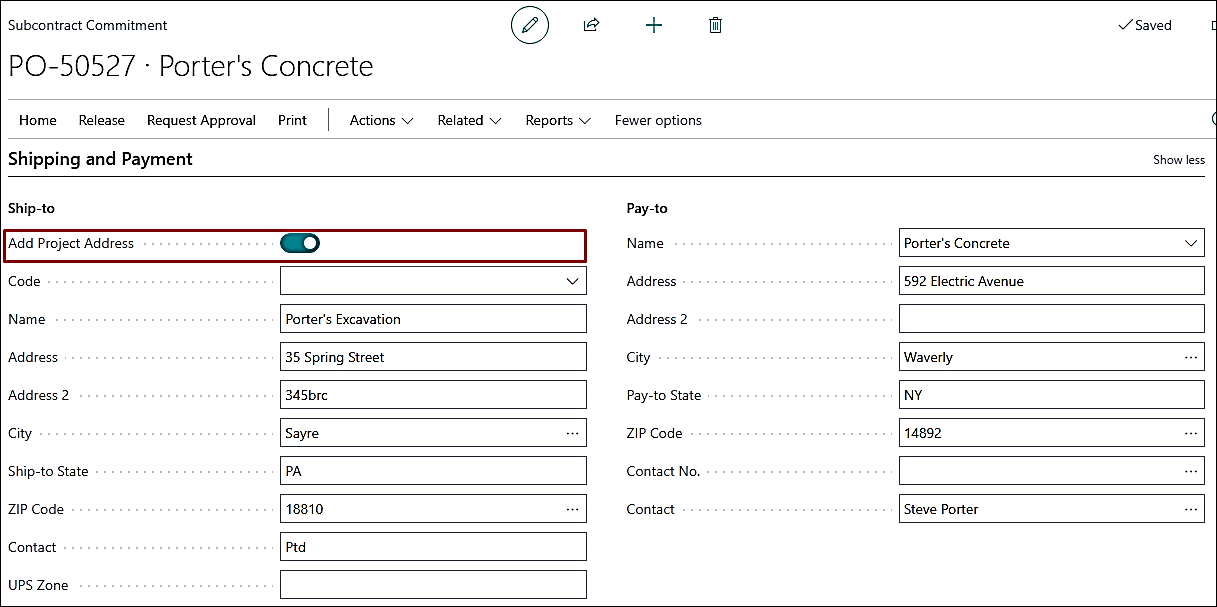
Task: Click the trash delete icon
Action: 715,25
